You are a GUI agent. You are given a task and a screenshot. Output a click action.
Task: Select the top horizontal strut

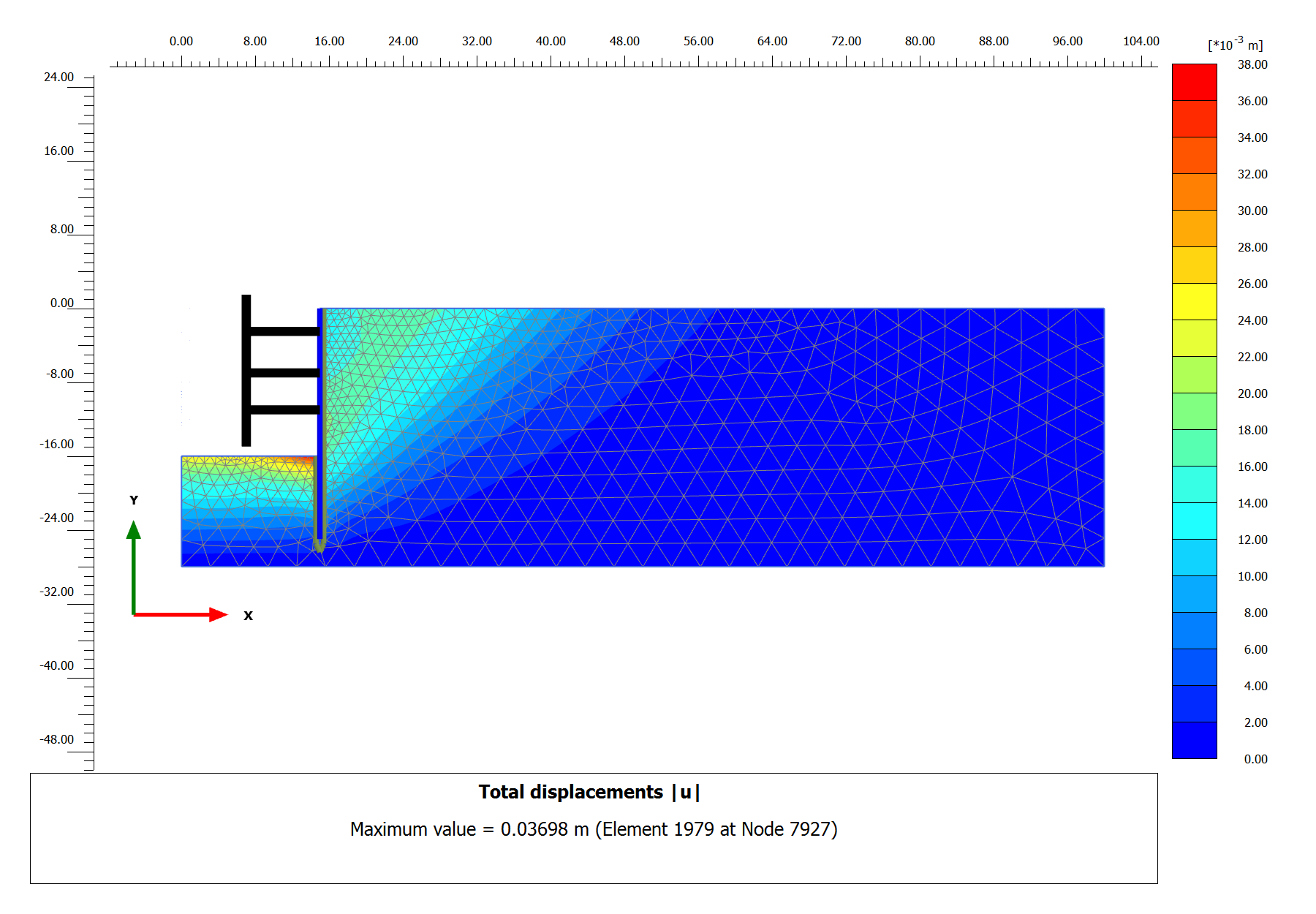point(284,331)
